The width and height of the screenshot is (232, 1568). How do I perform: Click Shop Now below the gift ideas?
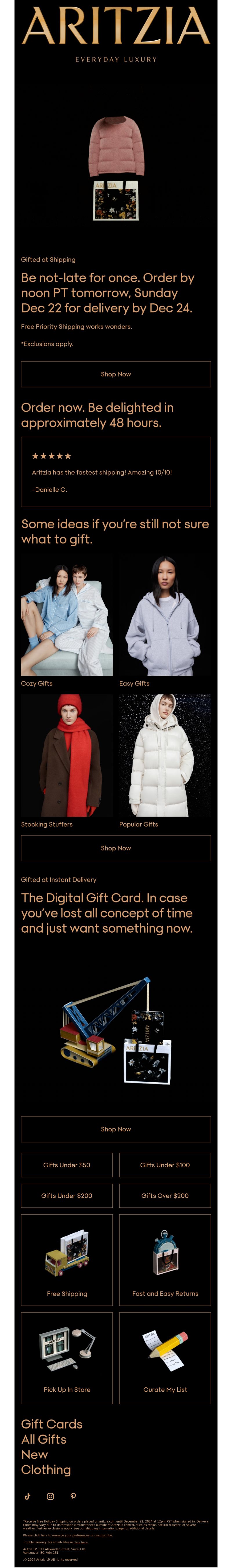click(x=116, y=848)
